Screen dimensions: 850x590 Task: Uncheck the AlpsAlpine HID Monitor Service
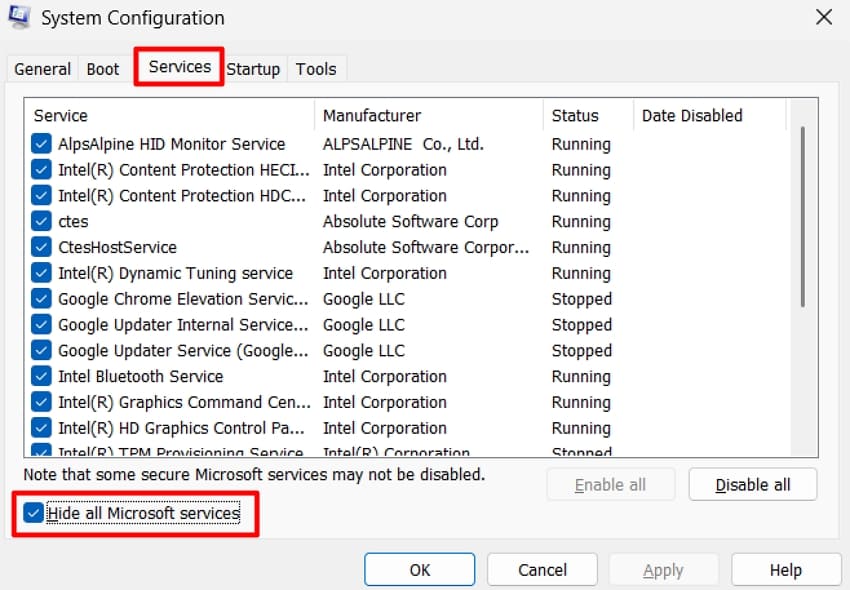pos(40,143)
